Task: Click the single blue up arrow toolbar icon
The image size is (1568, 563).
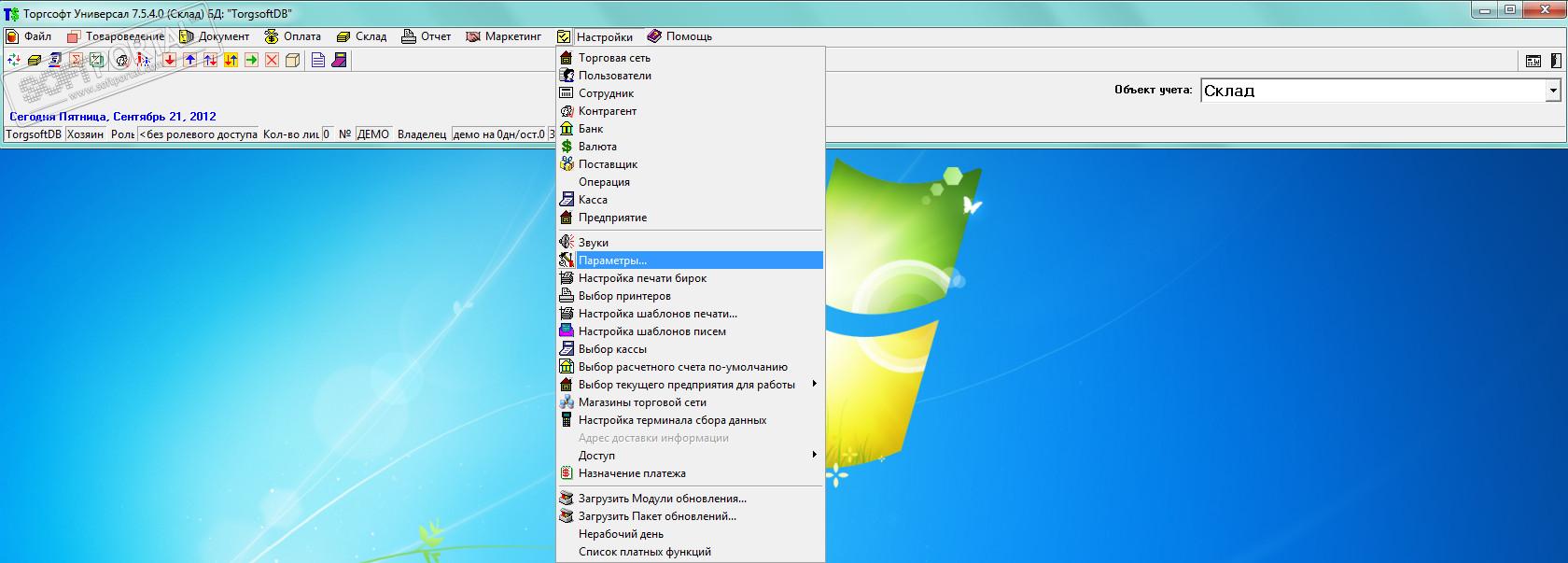Action: pyautogui.click(x=189, y=60)
